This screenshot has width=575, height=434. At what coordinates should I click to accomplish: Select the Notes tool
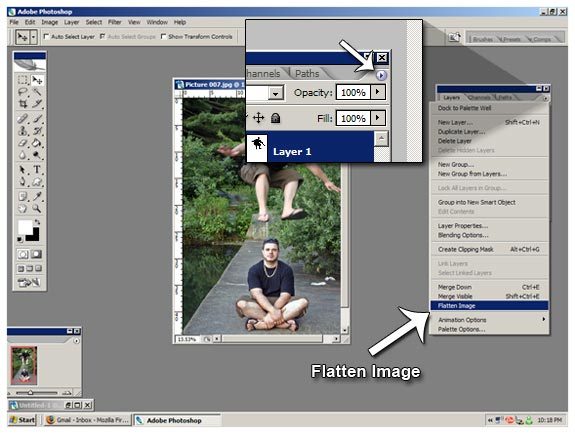(23, 196)
